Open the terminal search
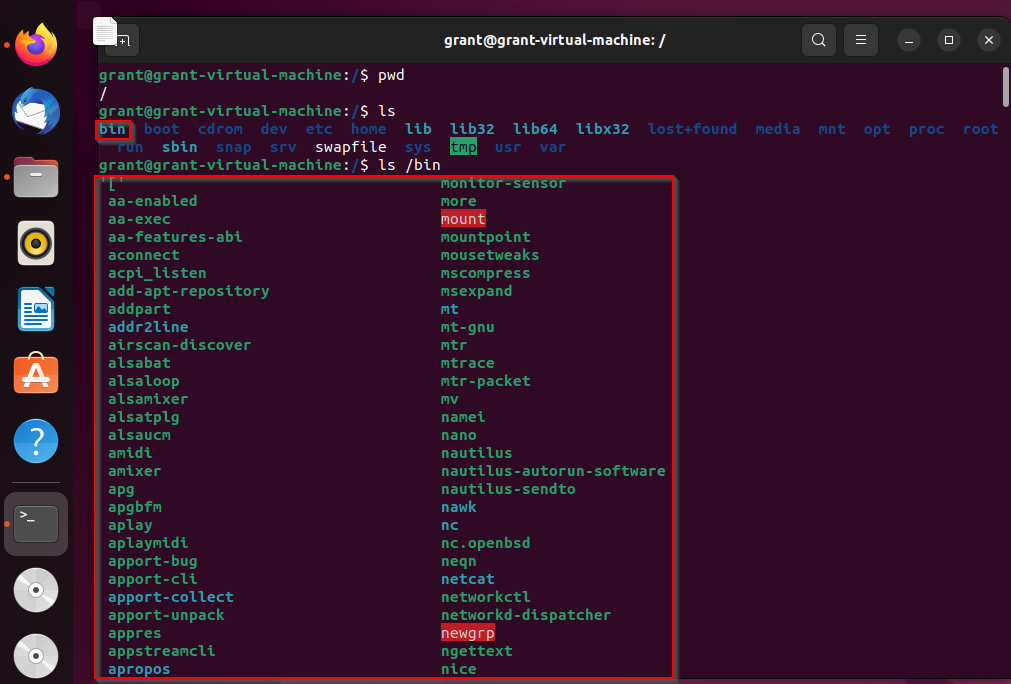This screenshot has width=1011, height=684. pos(818,40)
